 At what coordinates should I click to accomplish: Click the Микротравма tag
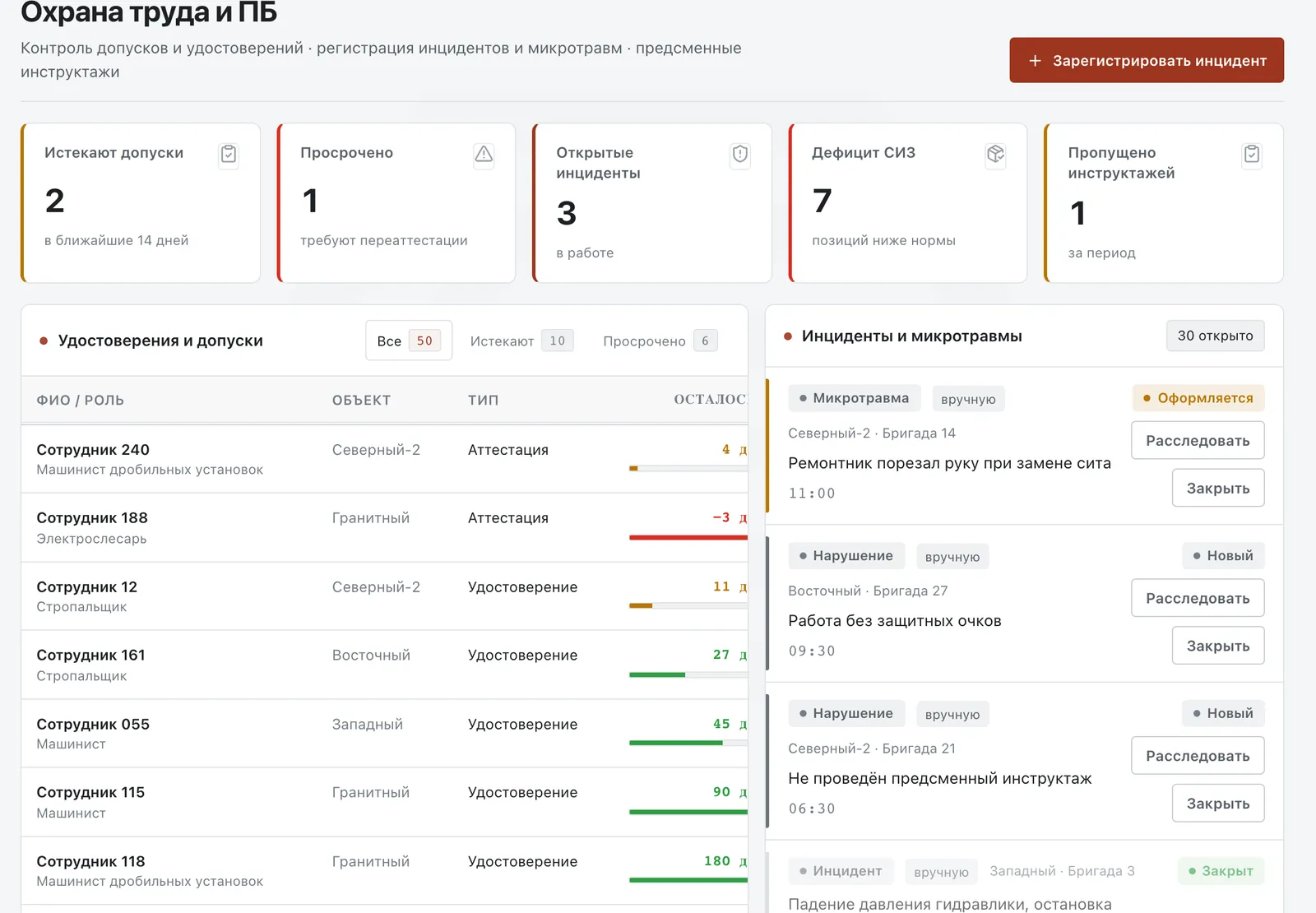click(854, 398)
